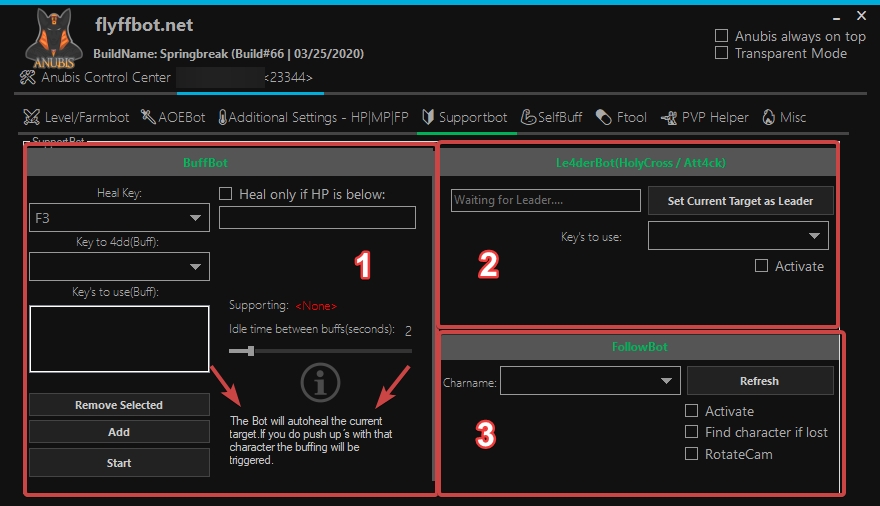Click the Ftool tab icon
This screenshot has height=506, width=880.
coord(603,118)
